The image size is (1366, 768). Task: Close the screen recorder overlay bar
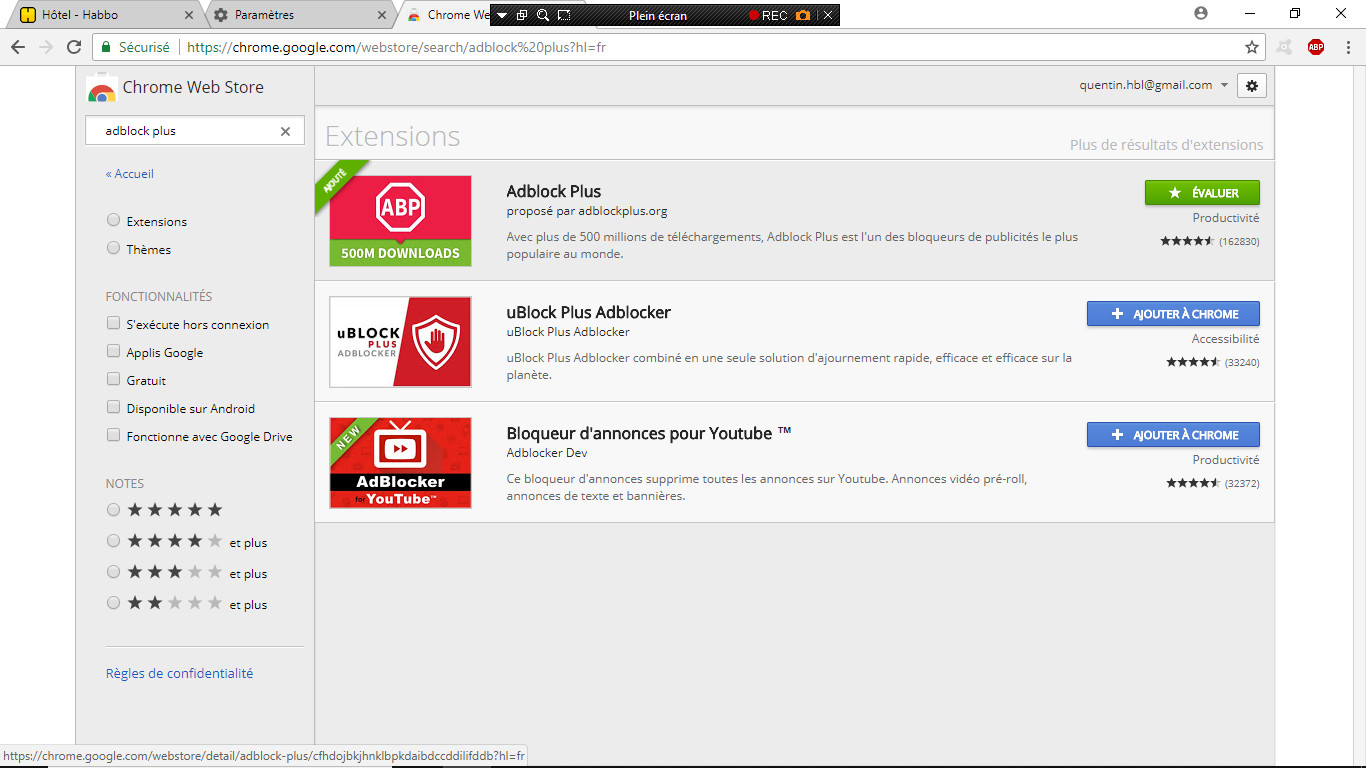[828, 15]
